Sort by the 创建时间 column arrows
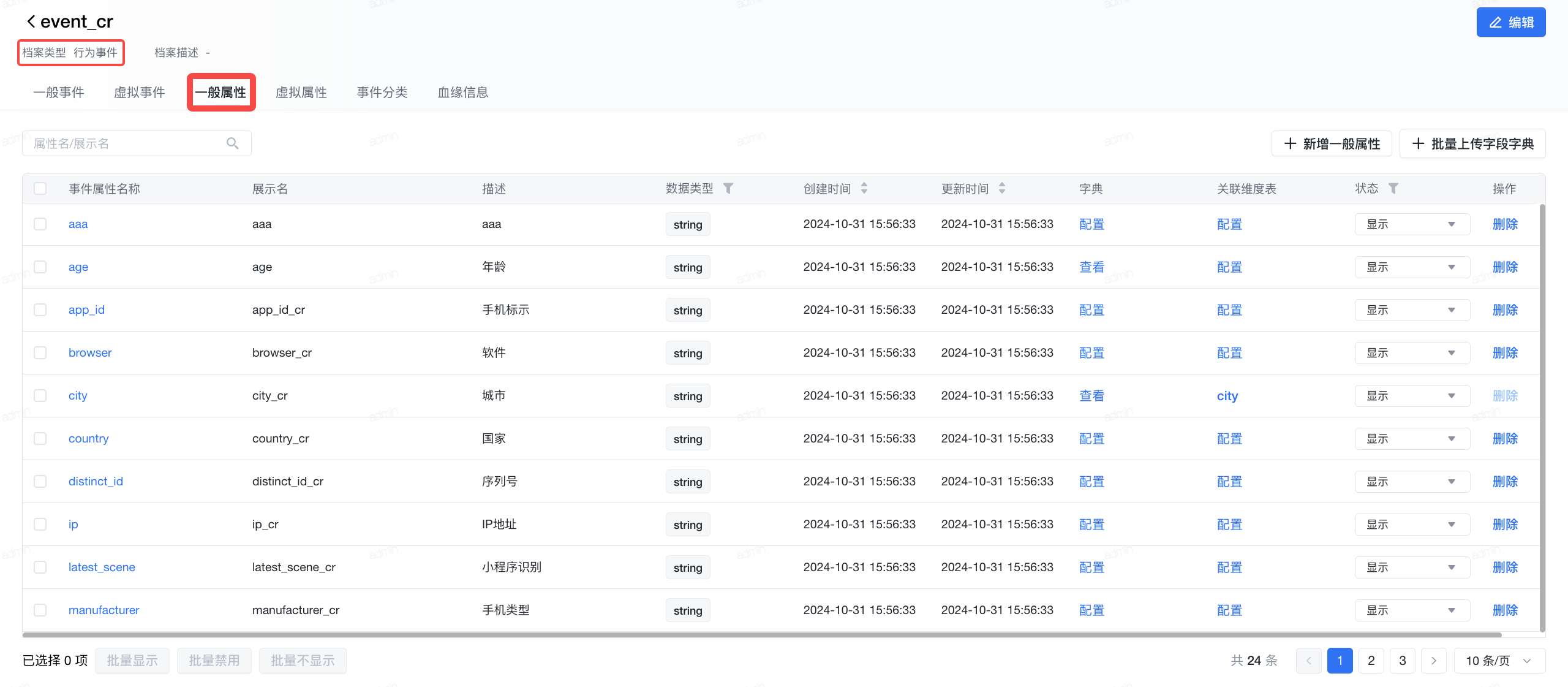 click(x=864, y=188)
